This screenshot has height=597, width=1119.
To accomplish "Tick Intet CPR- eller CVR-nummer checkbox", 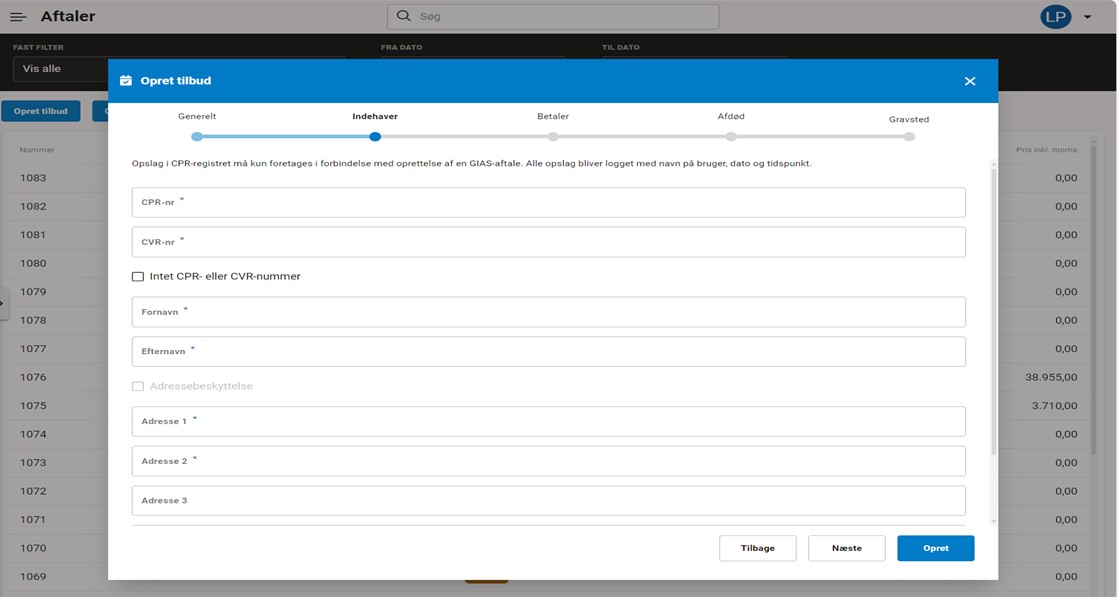I will click(138, 277).
